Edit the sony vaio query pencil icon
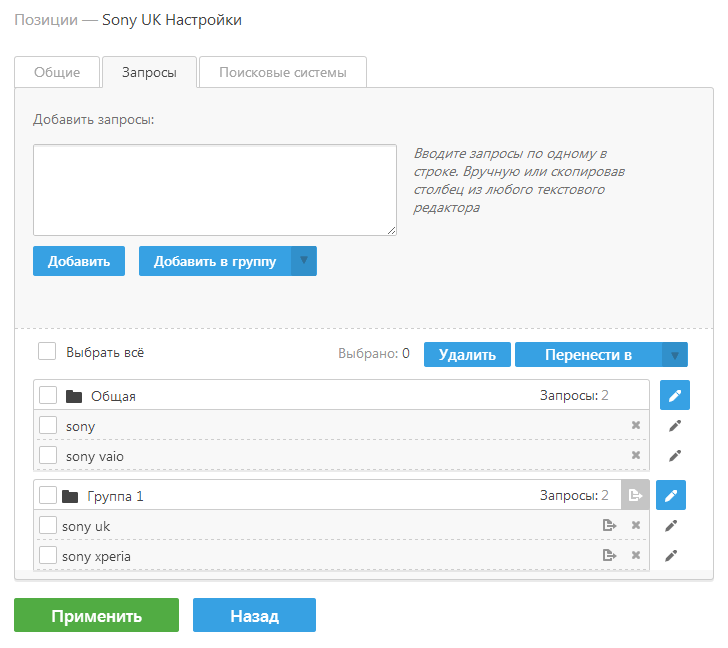The image size is (728, 648). coord(675,456)
